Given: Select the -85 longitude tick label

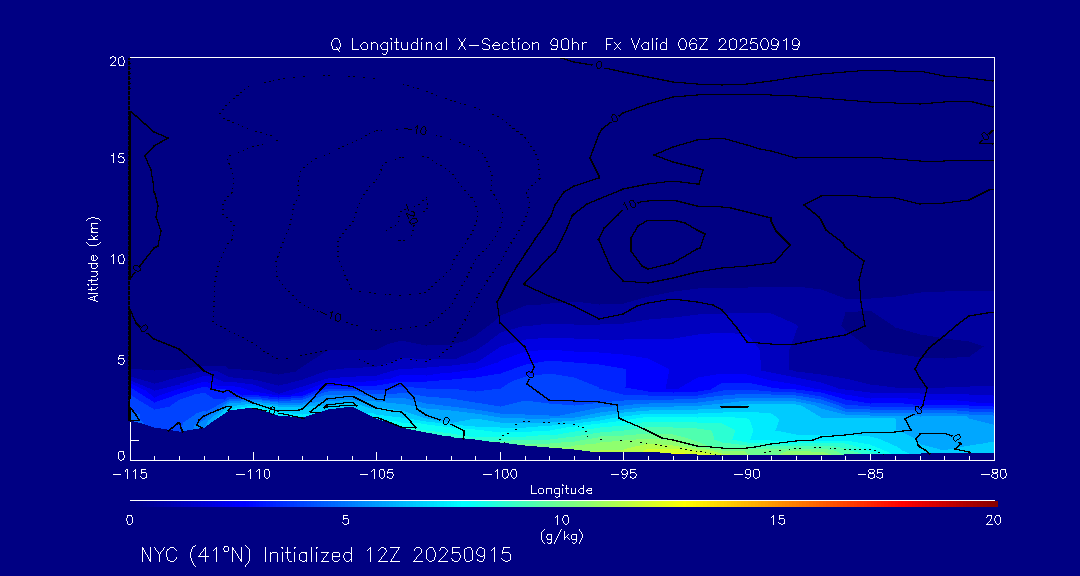Looking at the screenshot, I should pyautogui.click(x=871, y=475).
